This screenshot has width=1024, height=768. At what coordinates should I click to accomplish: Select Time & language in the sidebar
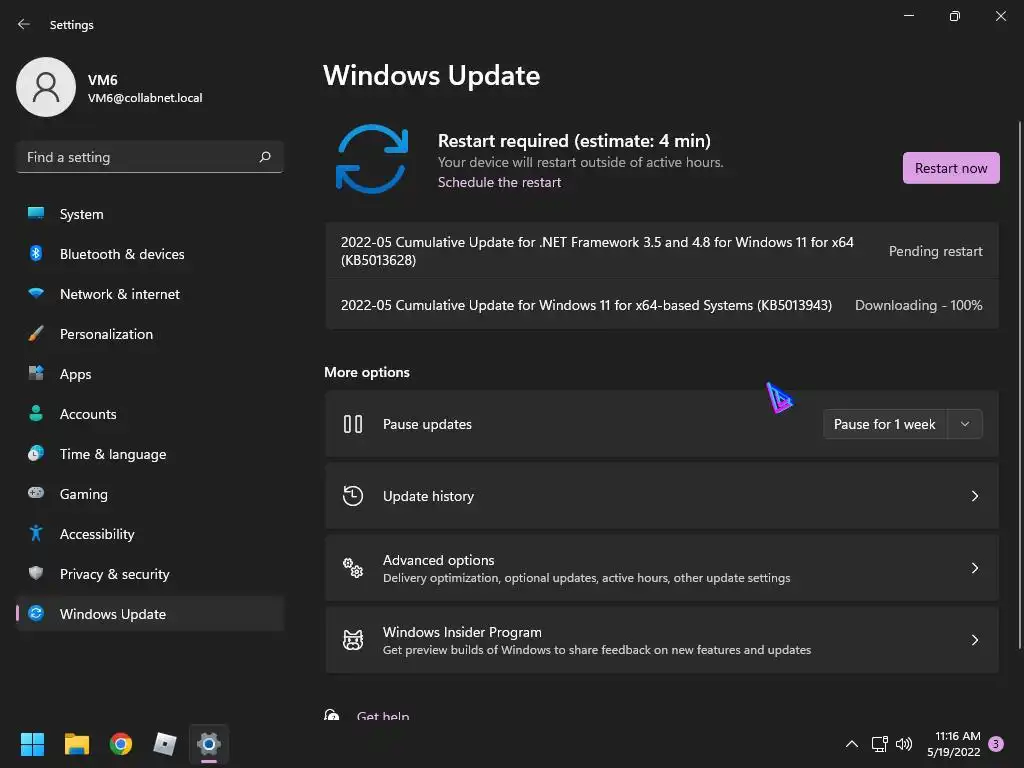click(150, 453)
